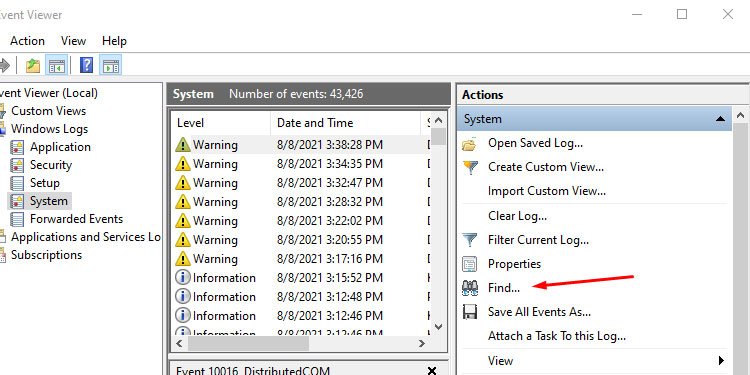The height and width of the screenshot is (375, 750).
Task: Select Forwarded Events in the tree
Action: tap(77, 220)
